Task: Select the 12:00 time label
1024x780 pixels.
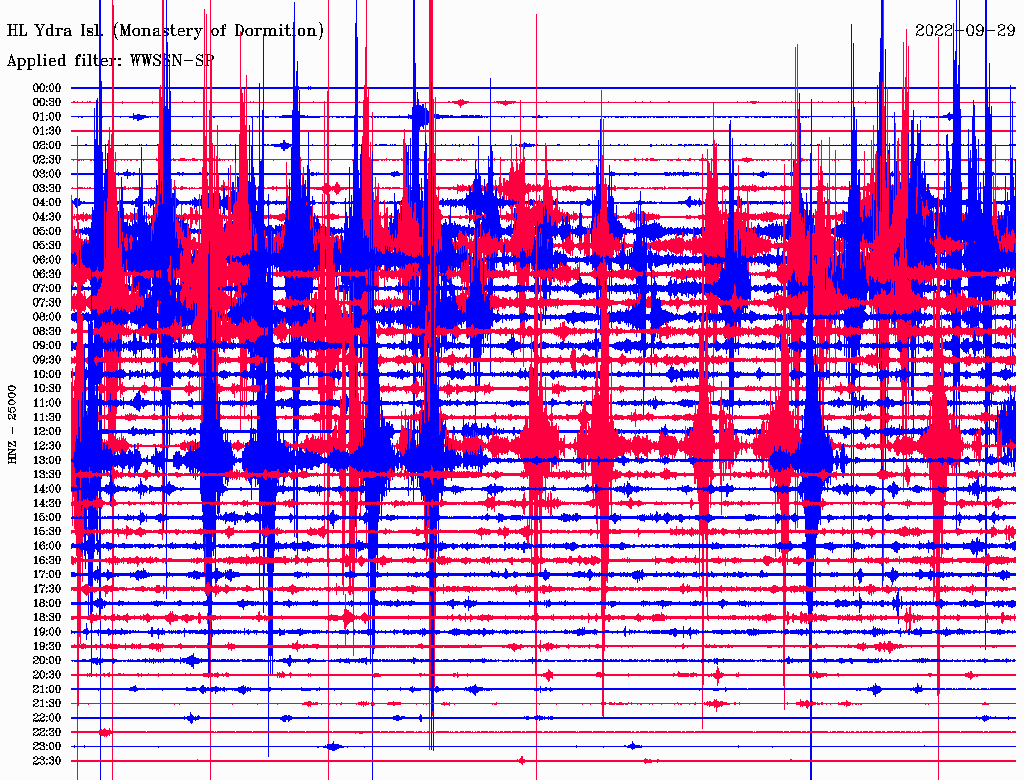Action: click(47, 432)
